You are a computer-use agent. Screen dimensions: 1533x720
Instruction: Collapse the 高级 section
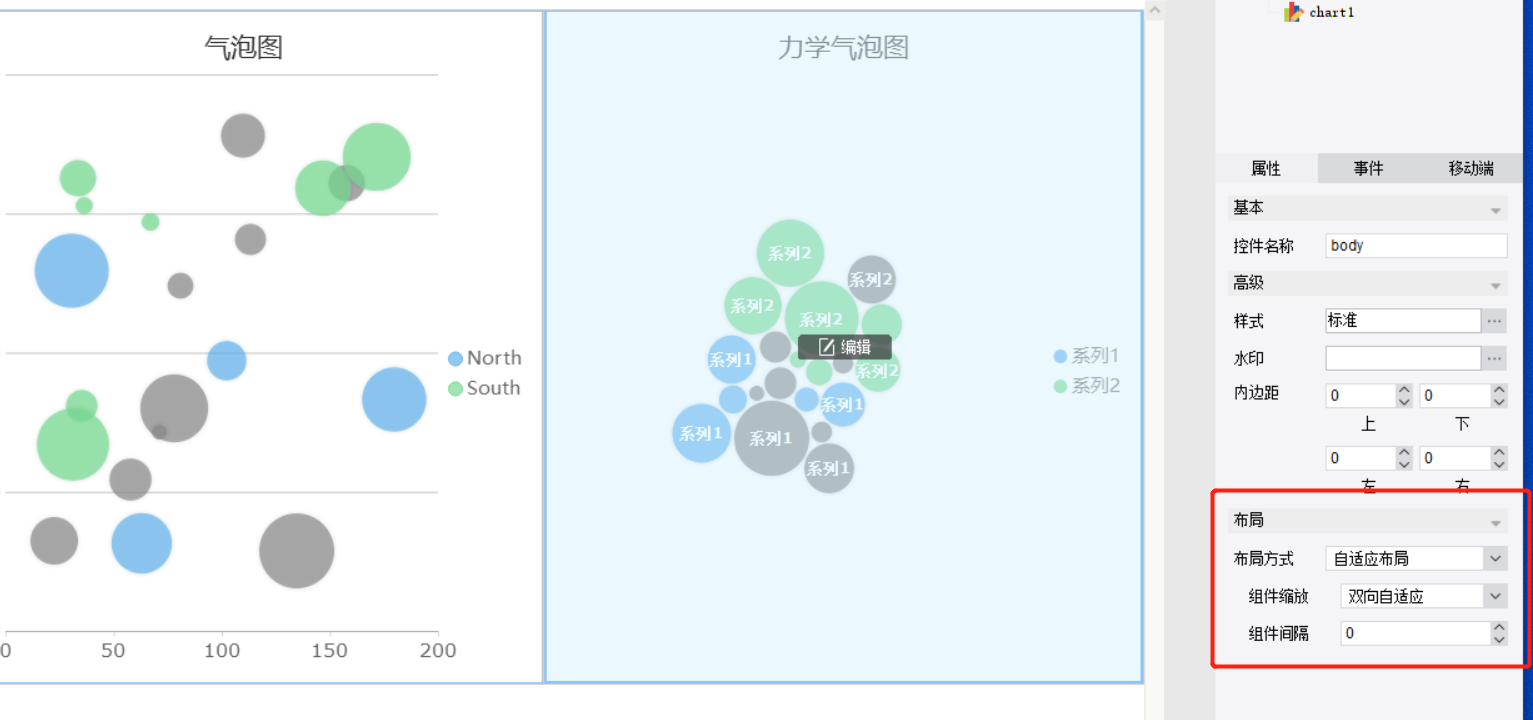point(1496,285)
